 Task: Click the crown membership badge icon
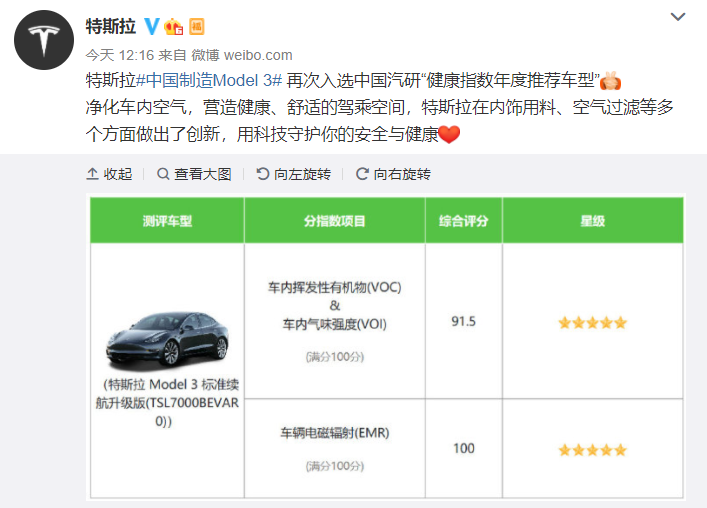click(174, 25)
